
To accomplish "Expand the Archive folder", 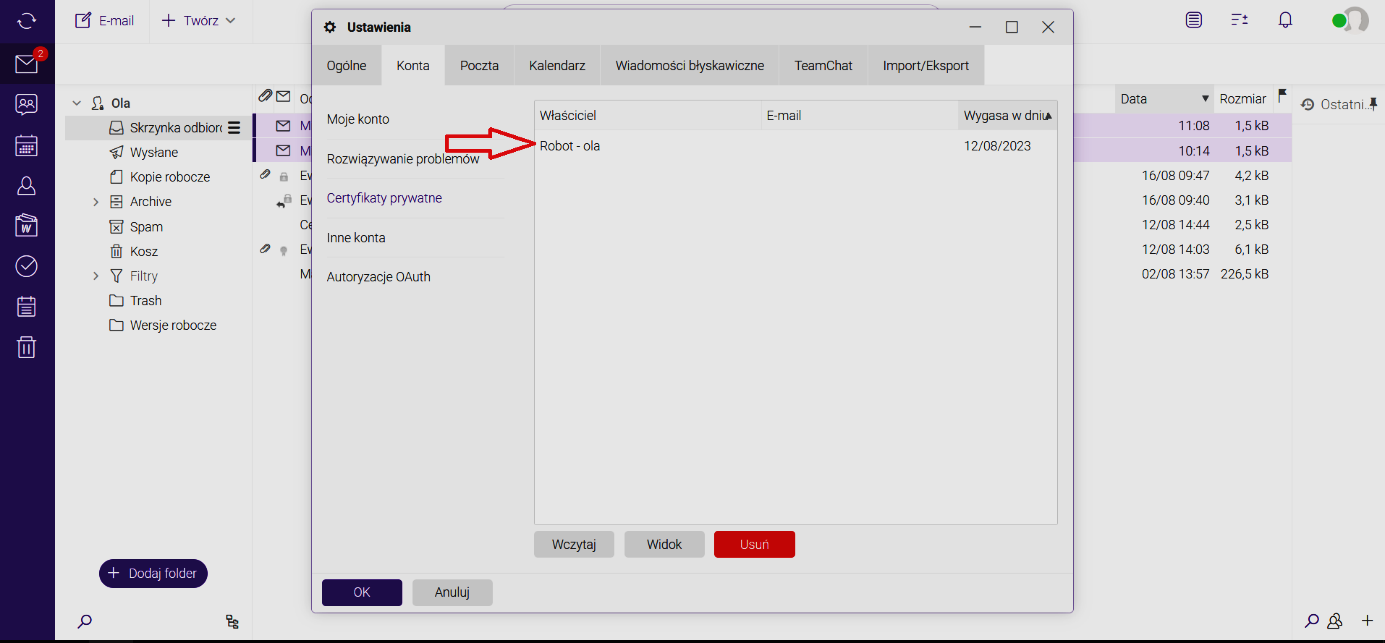I will point(96,202).
